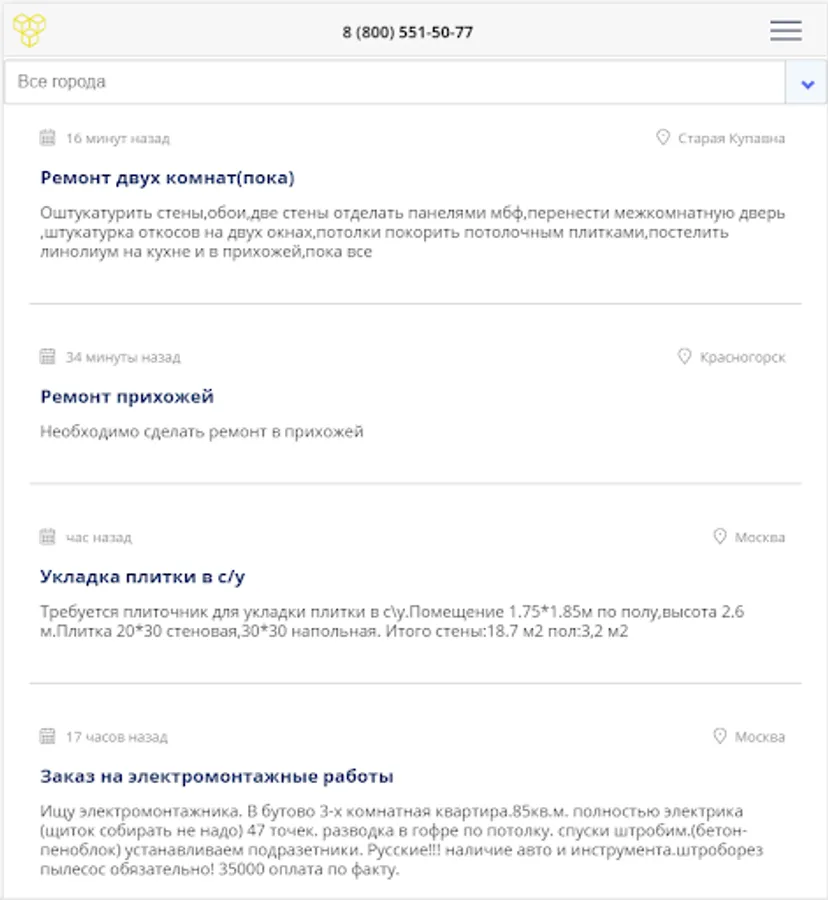Open the hamburger menu
Screen dimensions: 828x900
(786, 31)
